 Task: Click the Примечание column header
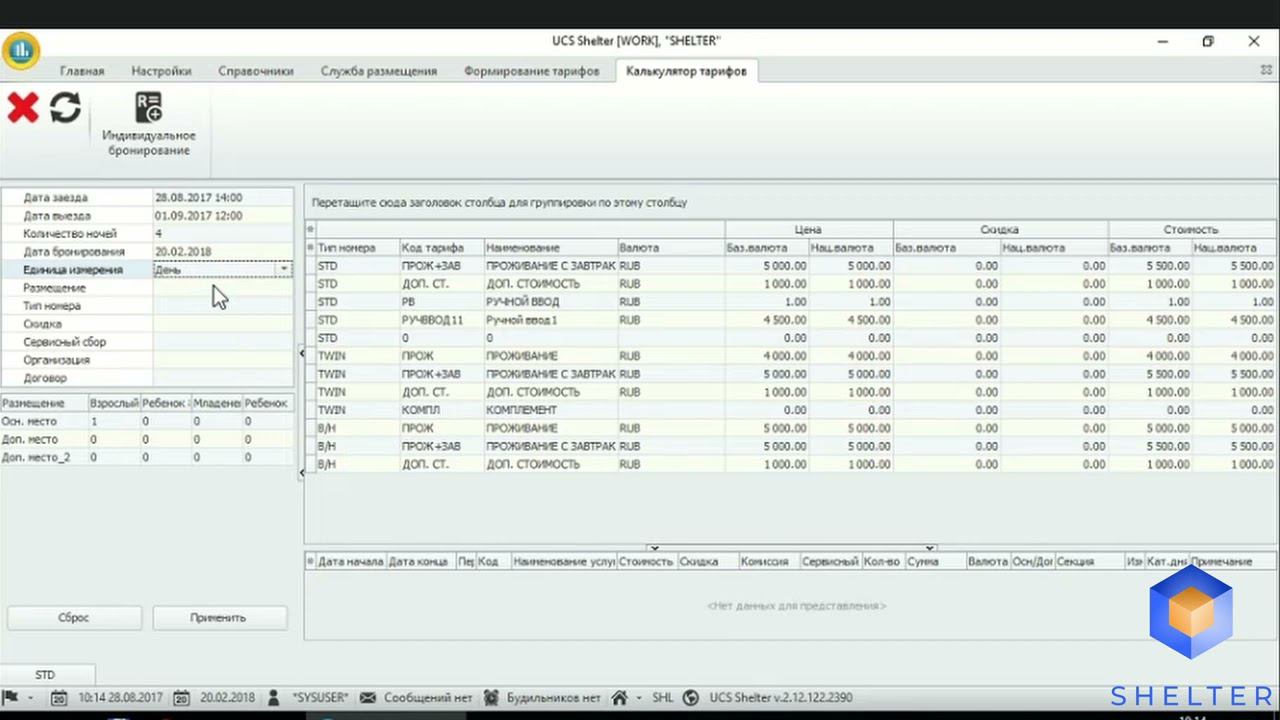click(x=1233, y=561)
